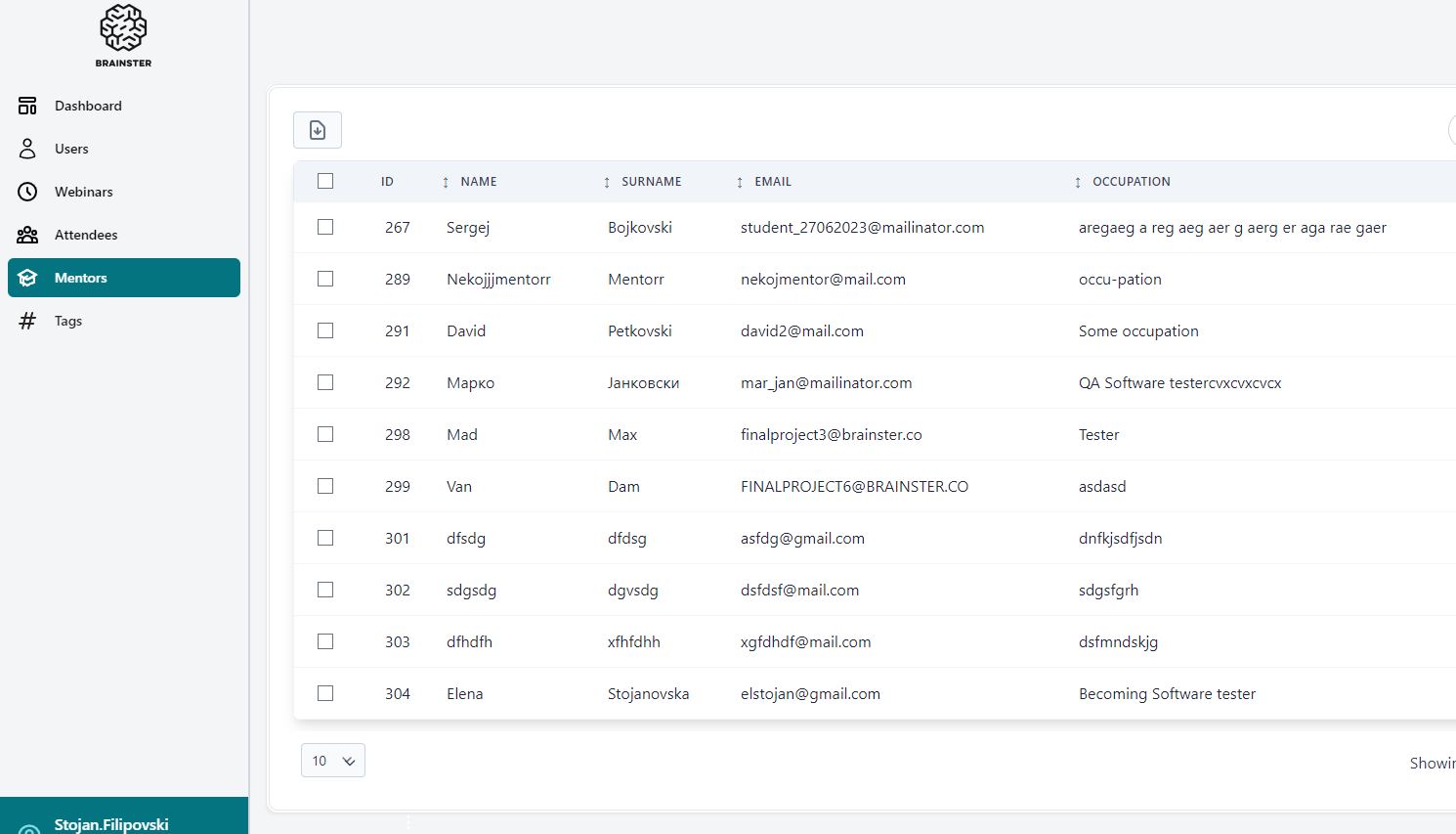Click the Users person icon

[x=27, y=149]
